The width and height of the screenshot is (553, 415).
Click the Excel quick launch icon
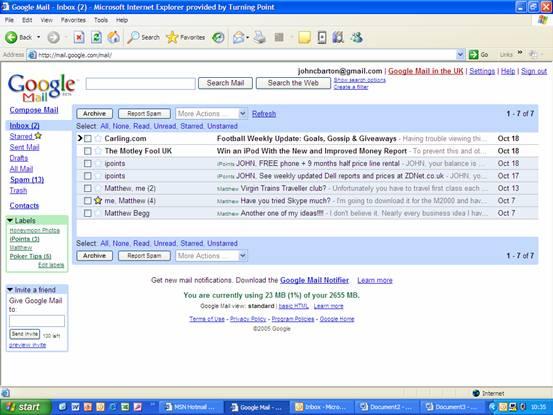125,407
